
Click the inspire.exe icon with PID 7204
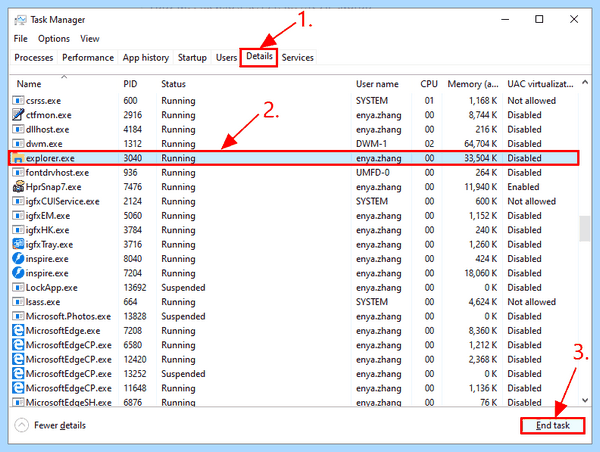pyautogui.click(x=18, y=273)
